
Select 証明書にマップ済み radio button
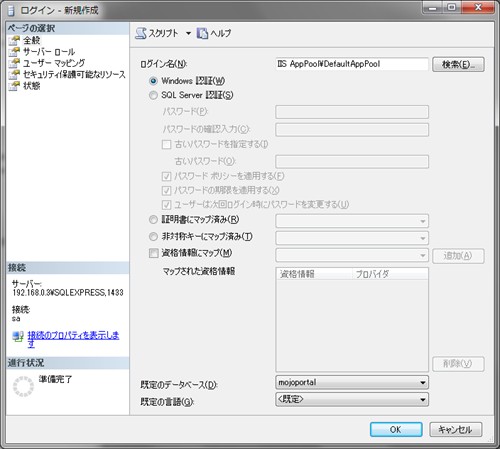(153, 220)
